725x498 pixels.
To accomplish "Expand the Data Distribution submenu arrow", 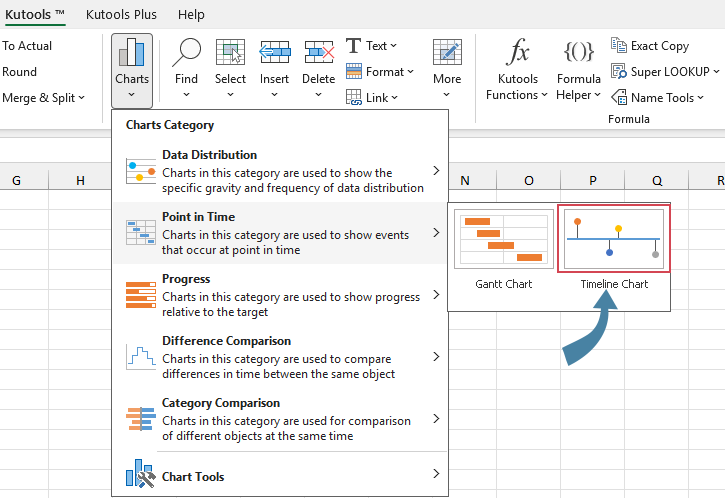I will (x=436, y=171).
